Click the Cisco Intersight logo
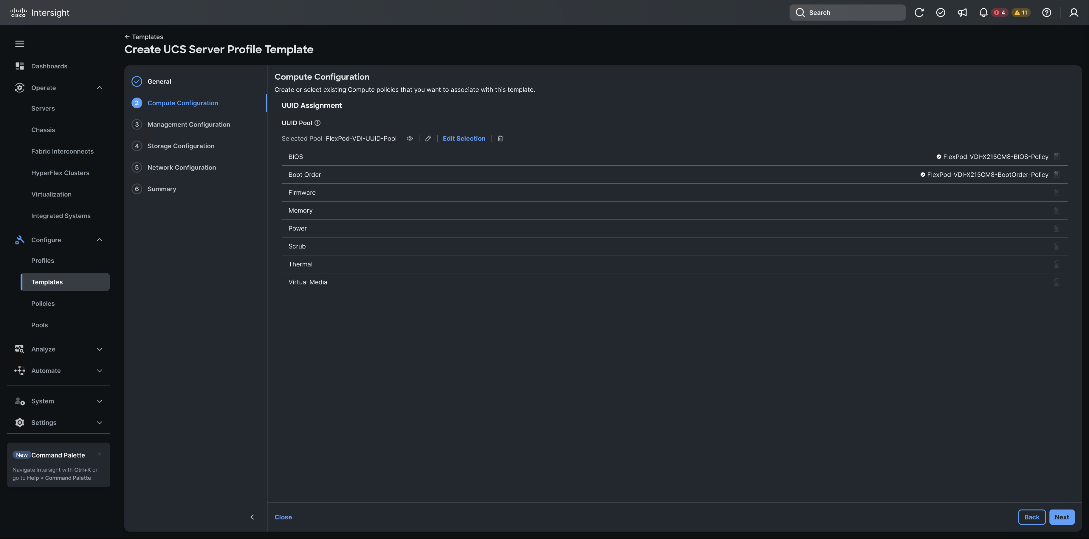1089x539 pixels. click(x=40, y=13)
